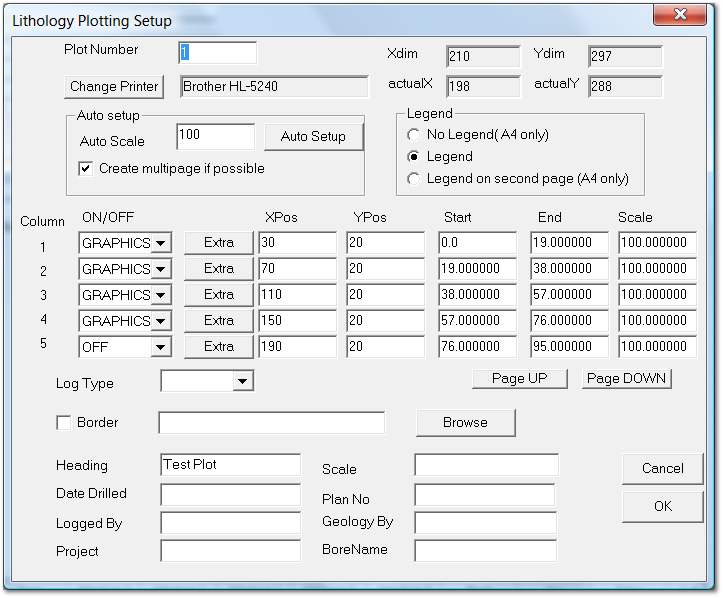
Task: Click the Extra button for column 2
Action: click(x=218, y=269)
